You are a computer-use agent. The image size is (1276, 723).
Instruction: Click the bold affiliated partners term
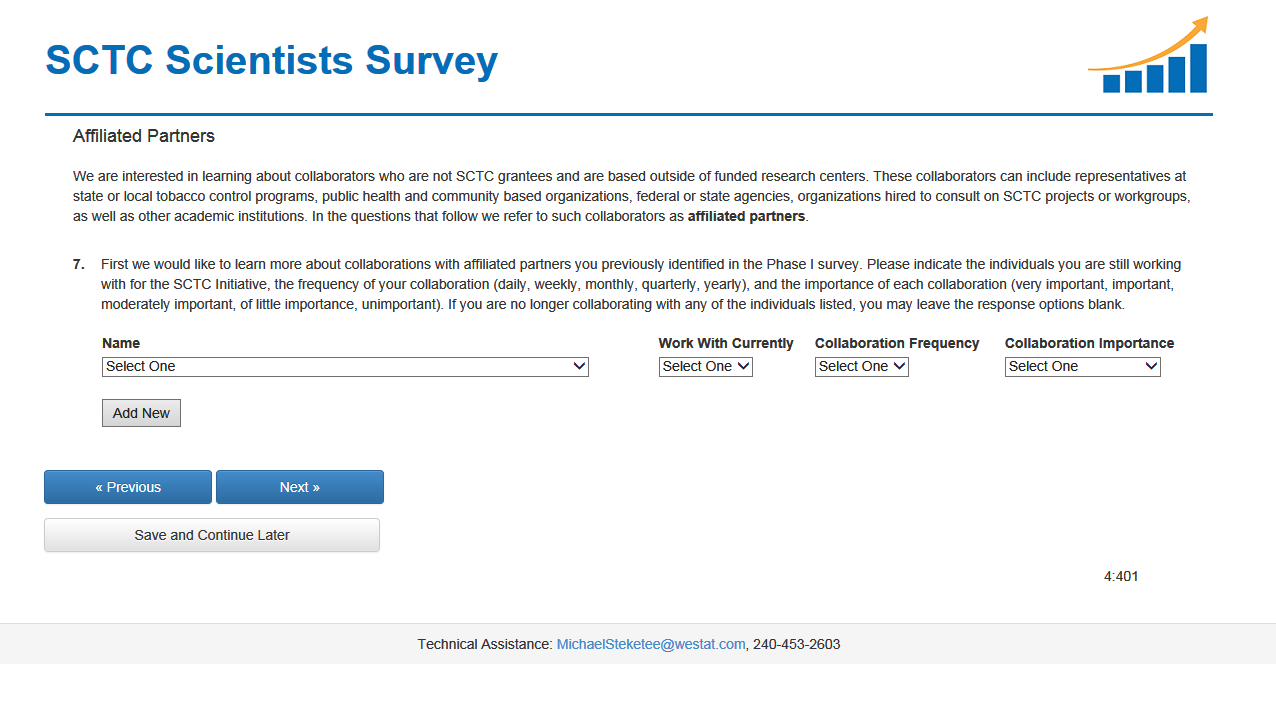(x=746, y=216)
